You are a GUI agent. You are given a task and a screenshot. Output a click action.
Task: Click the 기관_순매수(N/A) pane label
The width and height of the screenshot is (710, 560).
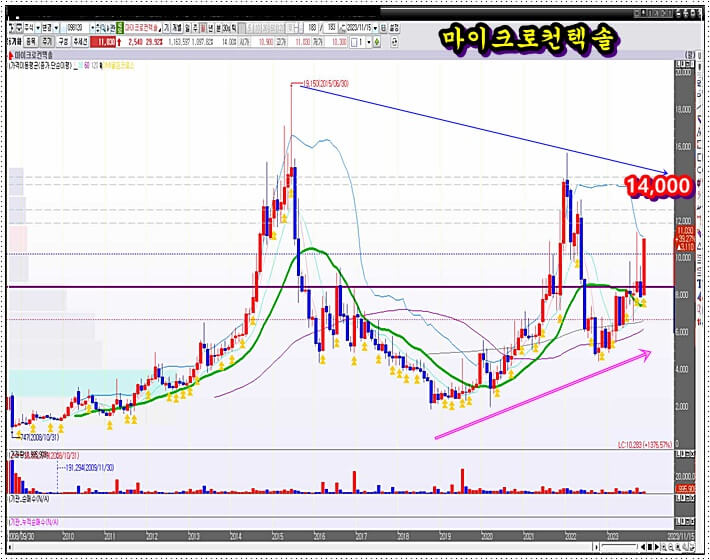(29, 499)
